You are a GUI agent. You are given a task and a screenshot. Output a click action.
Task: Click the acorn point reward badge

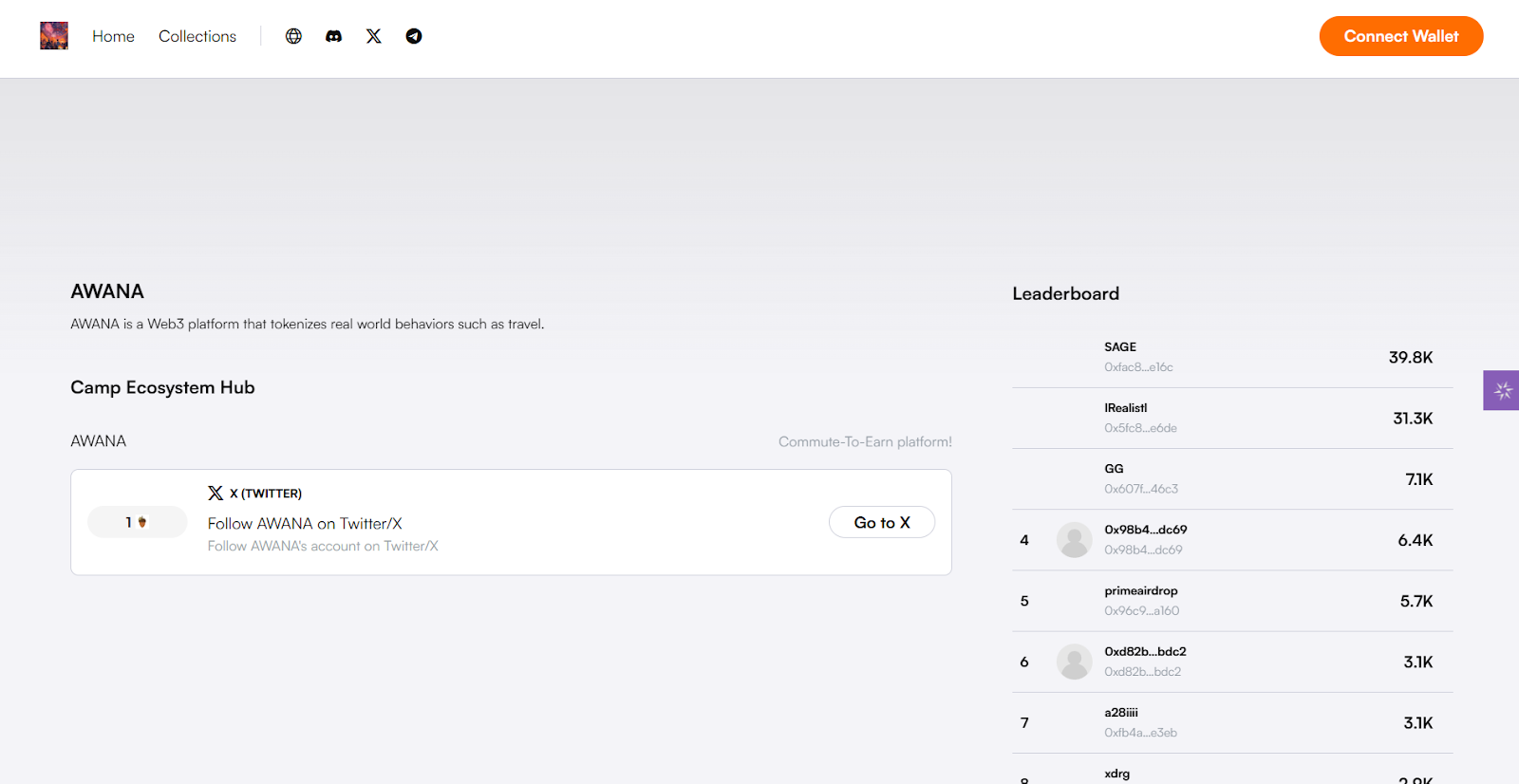(138, 522)
